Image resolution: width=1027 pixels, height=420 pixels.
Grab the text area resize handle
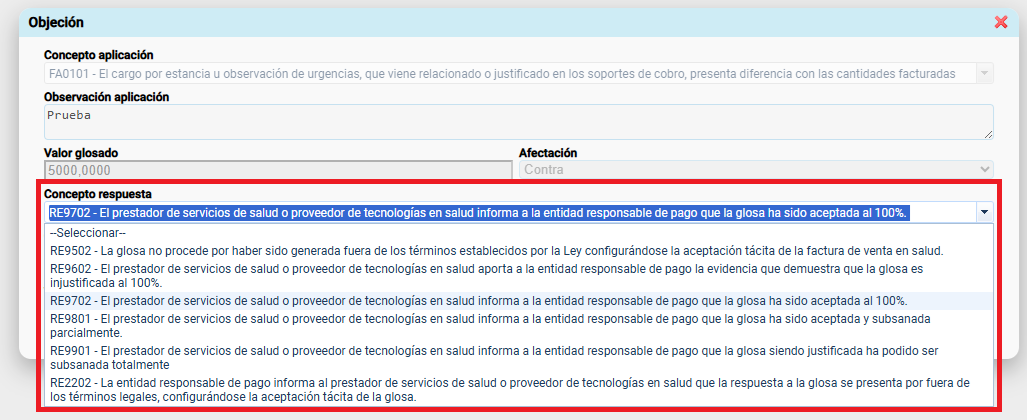click(x=988, y=134)
